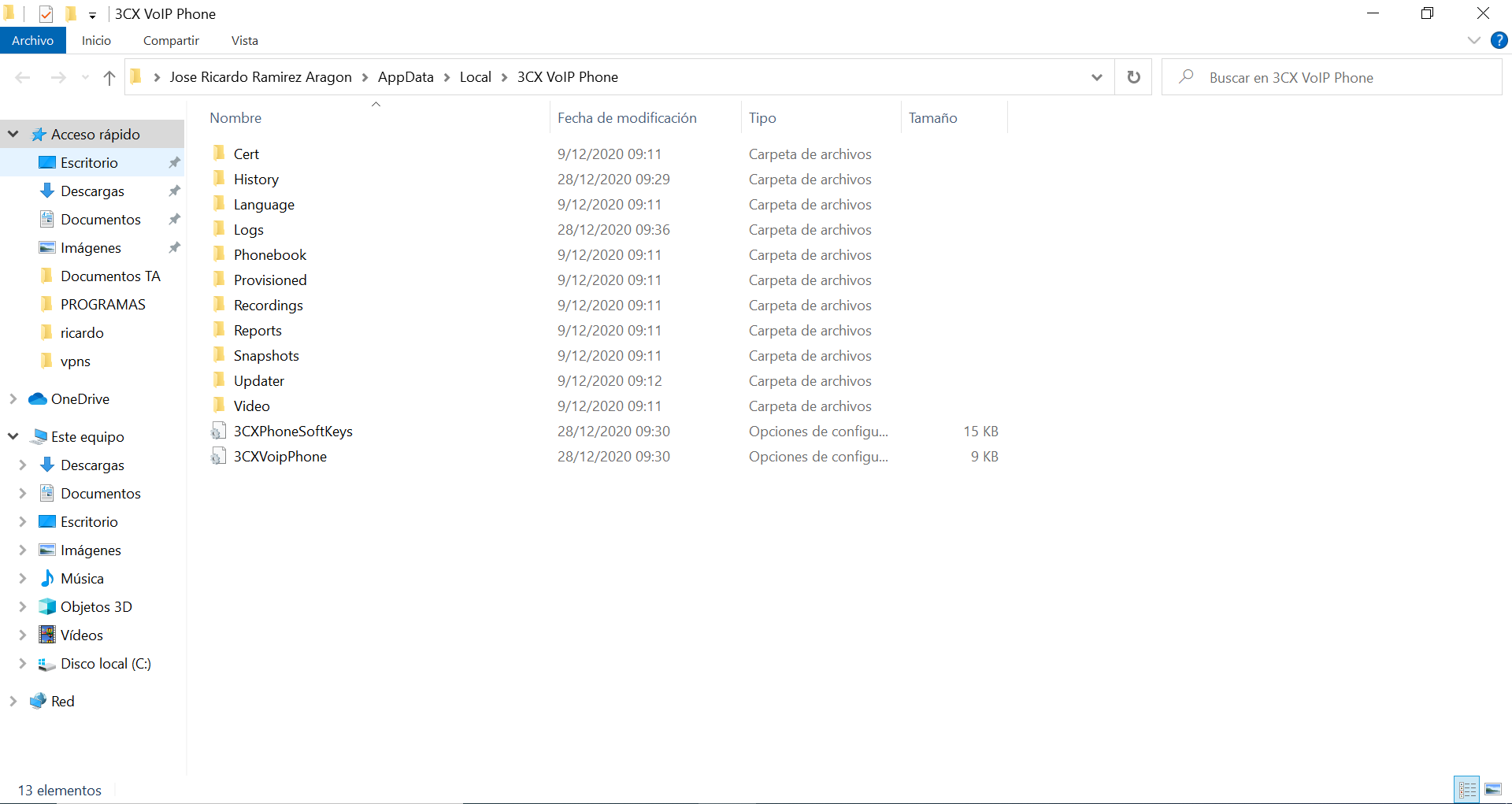Unpin Escritorio using its pin icon
1512x804 pixels.
174,162
